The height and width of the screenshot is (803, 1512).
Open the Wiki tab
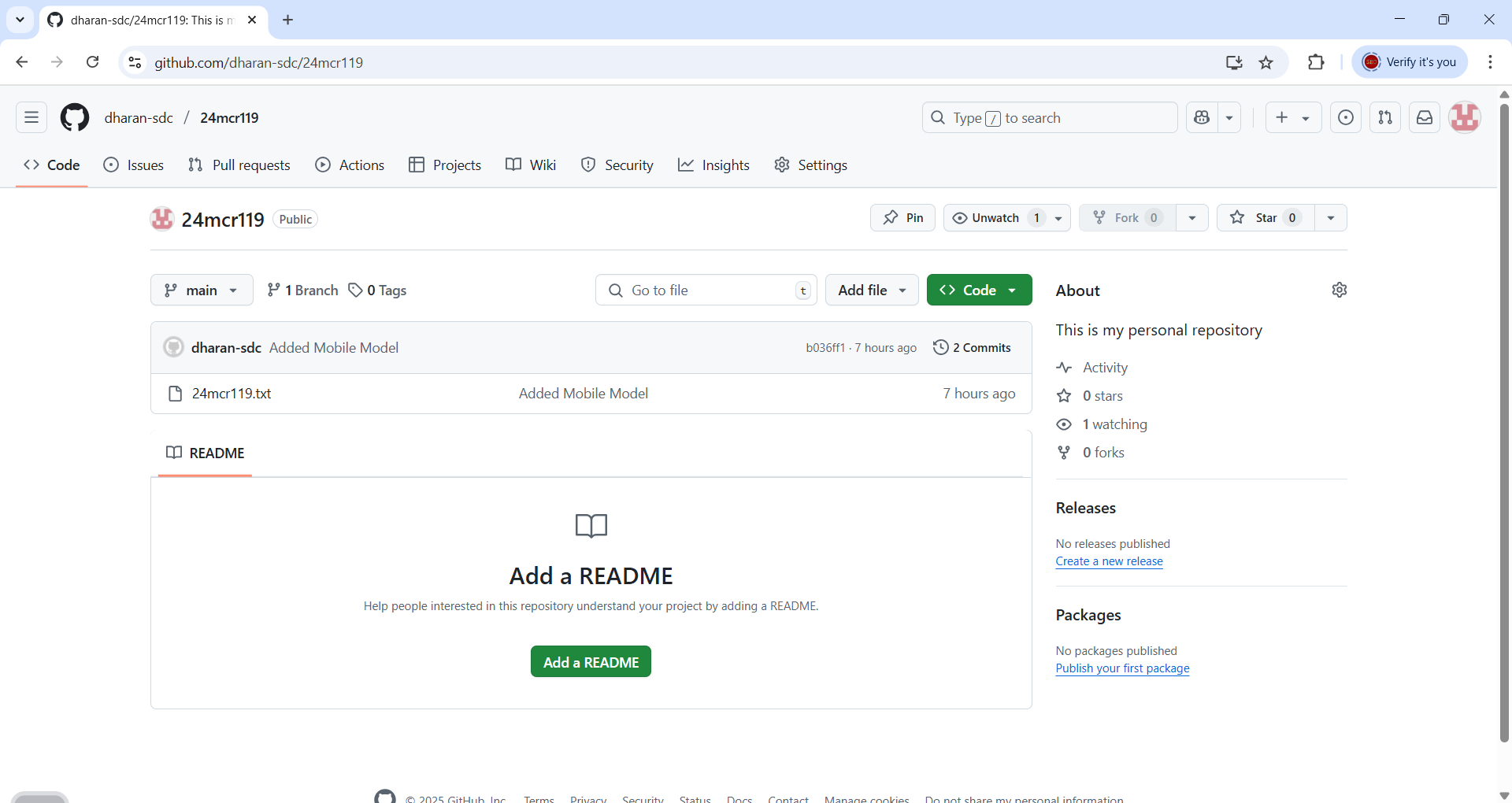click(531, 165)
